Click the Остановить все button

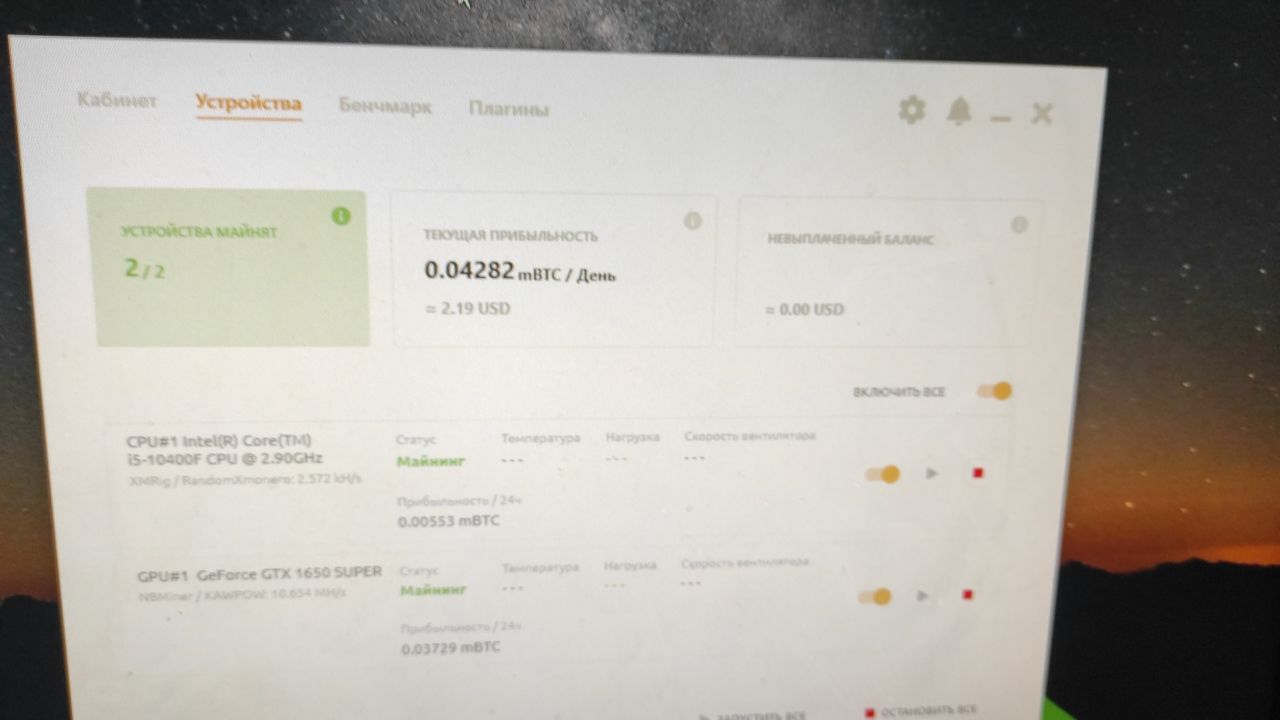[x=921, y=711]
